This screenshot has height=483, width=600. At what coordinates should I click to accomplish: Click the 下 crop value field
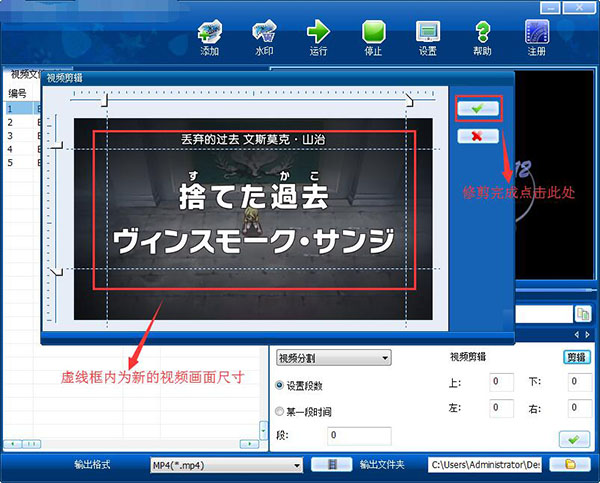(580, 382)
